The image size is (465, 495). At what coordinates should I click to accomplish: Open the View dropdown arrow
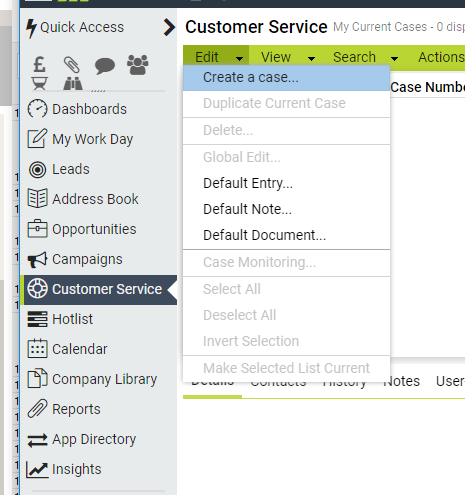pyautogui.click(x=311, y=59)
